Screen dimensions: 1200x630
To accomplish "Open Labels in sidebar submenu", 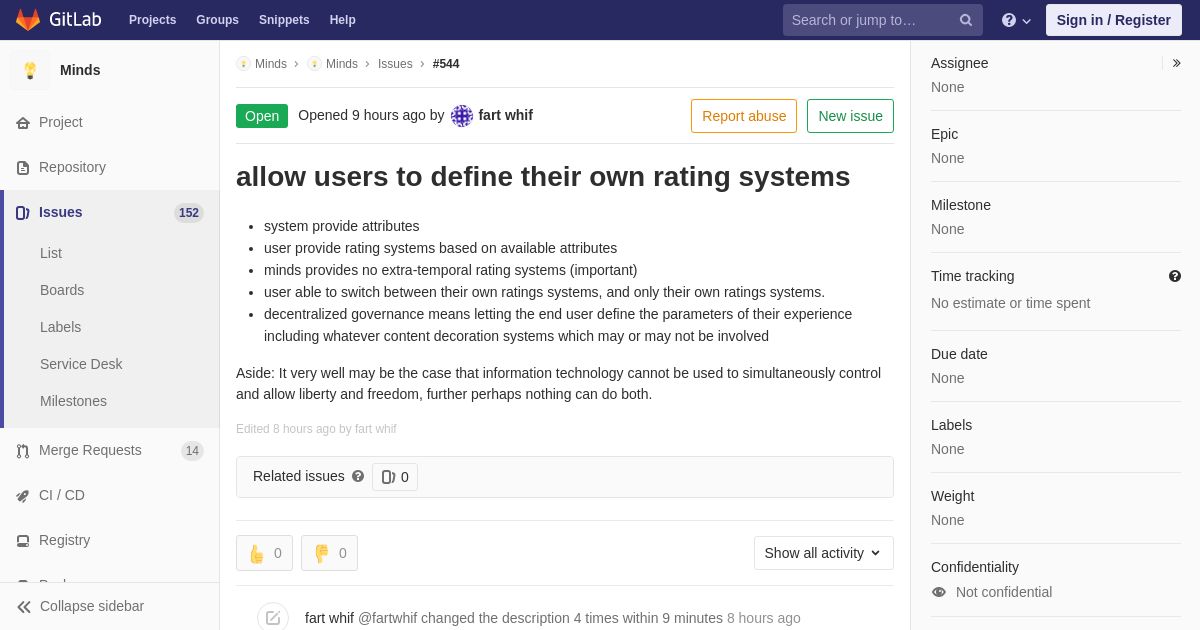I will (x=60, y=327).
